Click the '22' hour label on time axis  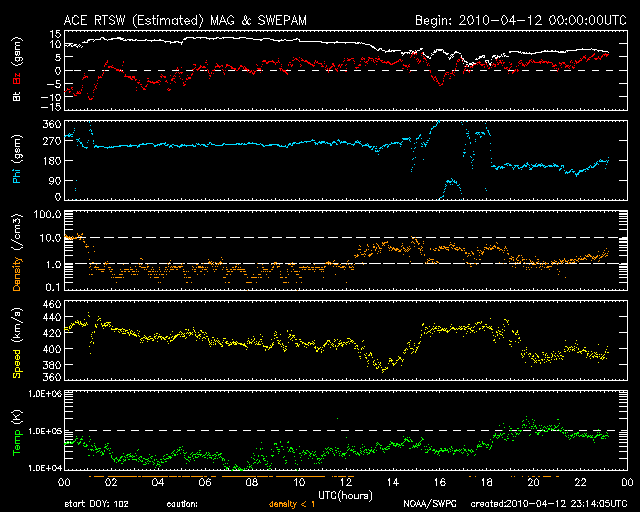(580, 483)
